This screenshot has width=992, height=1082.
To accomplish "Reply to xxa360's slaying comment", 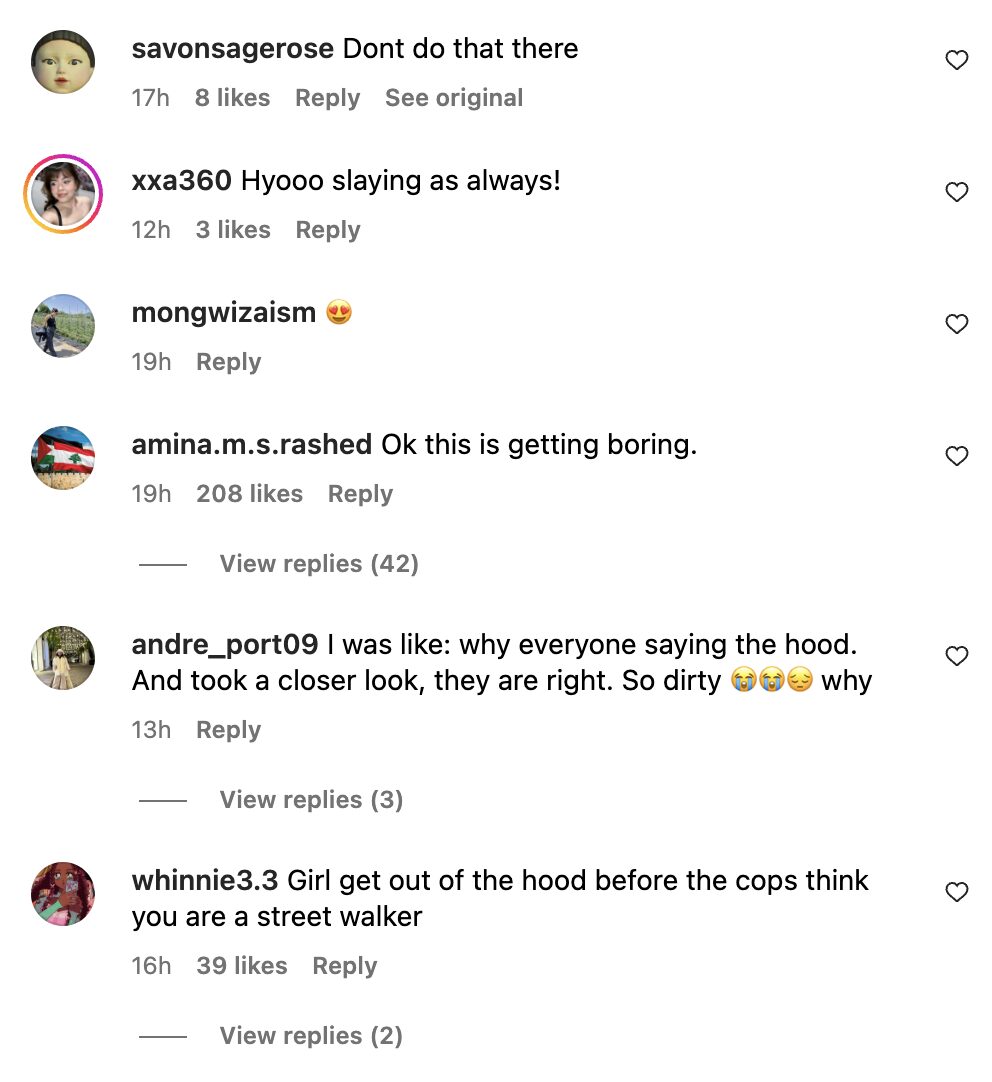I will pyautogui.click(x=327, y=230).
